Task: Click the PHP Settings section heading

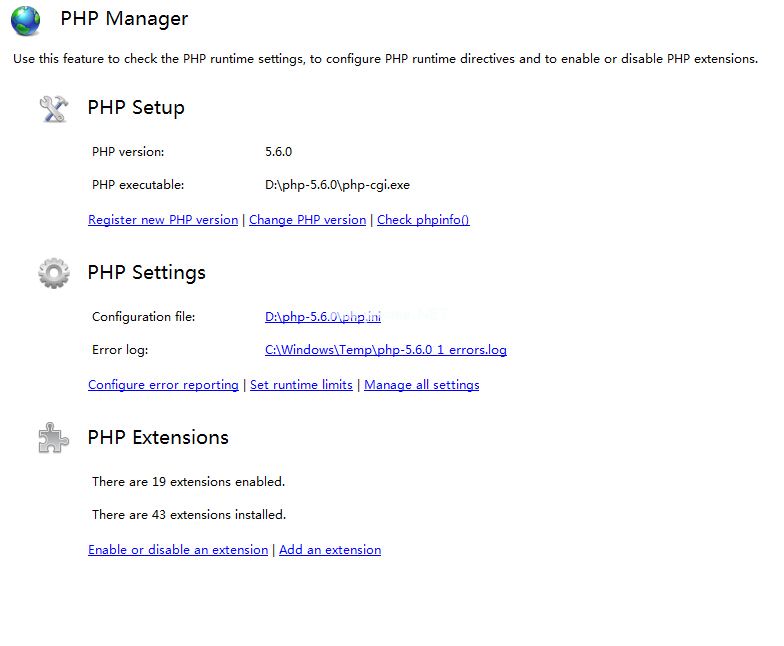Action: pos(146,272)
